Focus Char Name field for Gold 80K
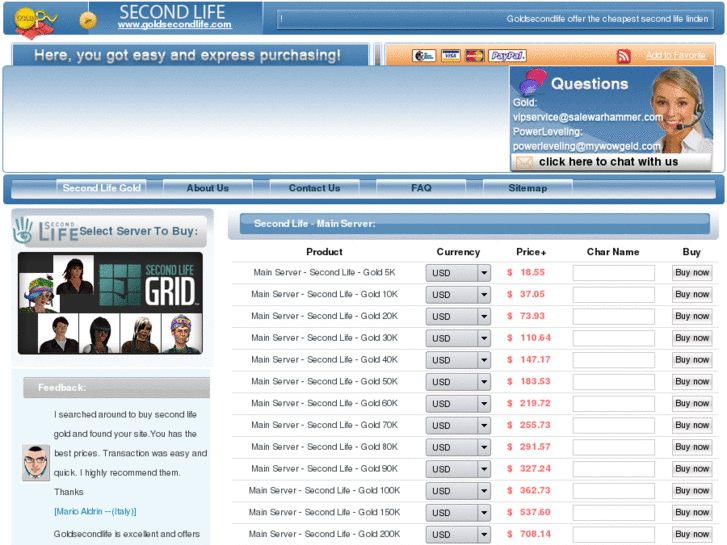Image resolution: width=727 pixels, height=545 pixels. coord(613,448)
